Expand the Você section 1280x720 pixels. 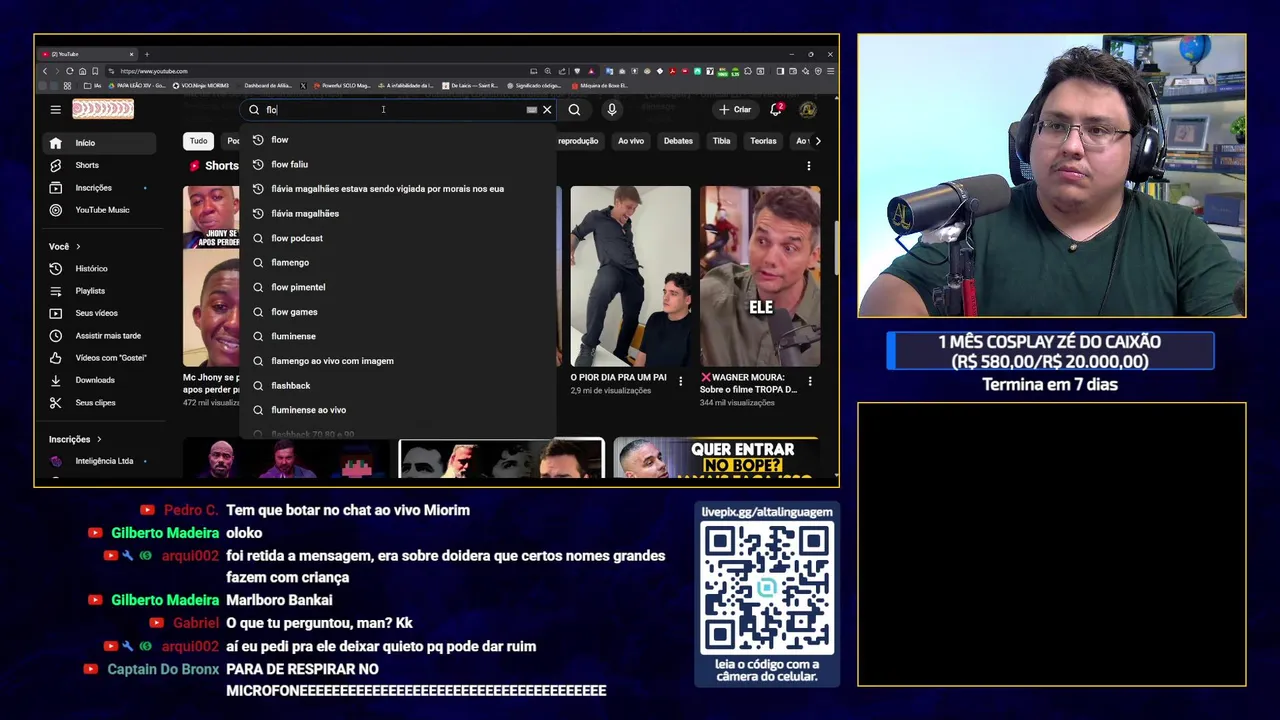65,246
